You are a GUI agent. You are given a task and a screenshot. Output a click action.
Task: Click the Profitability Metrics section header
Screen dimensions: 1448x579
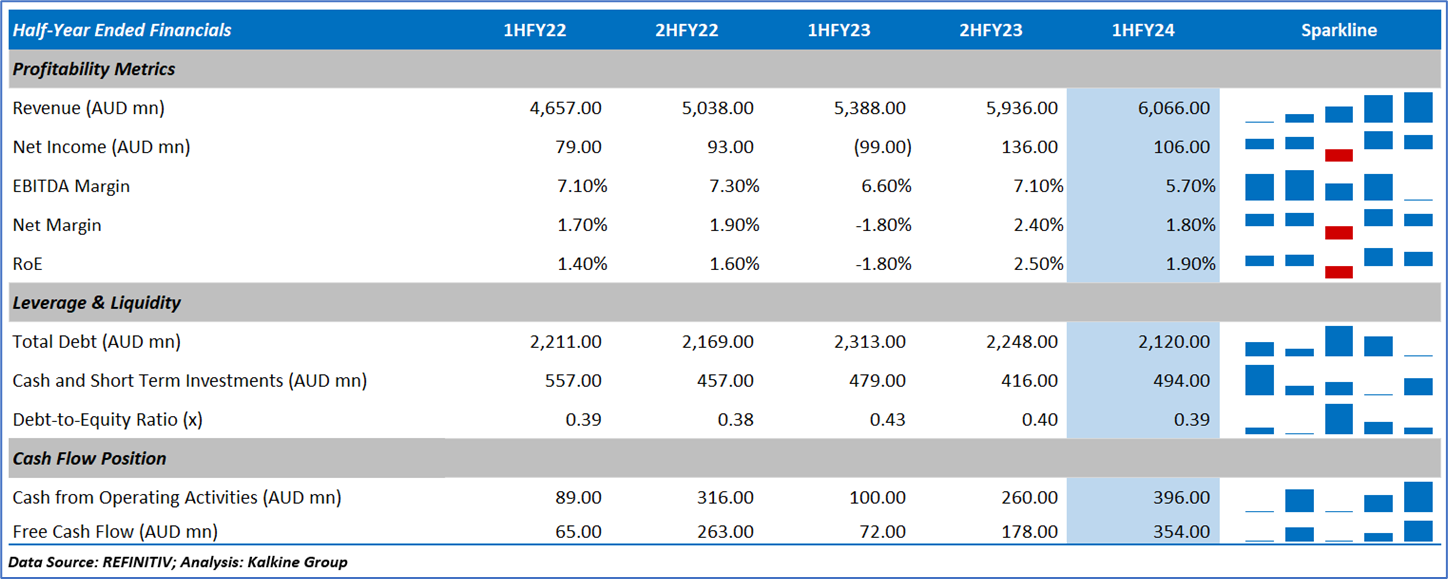94,69
